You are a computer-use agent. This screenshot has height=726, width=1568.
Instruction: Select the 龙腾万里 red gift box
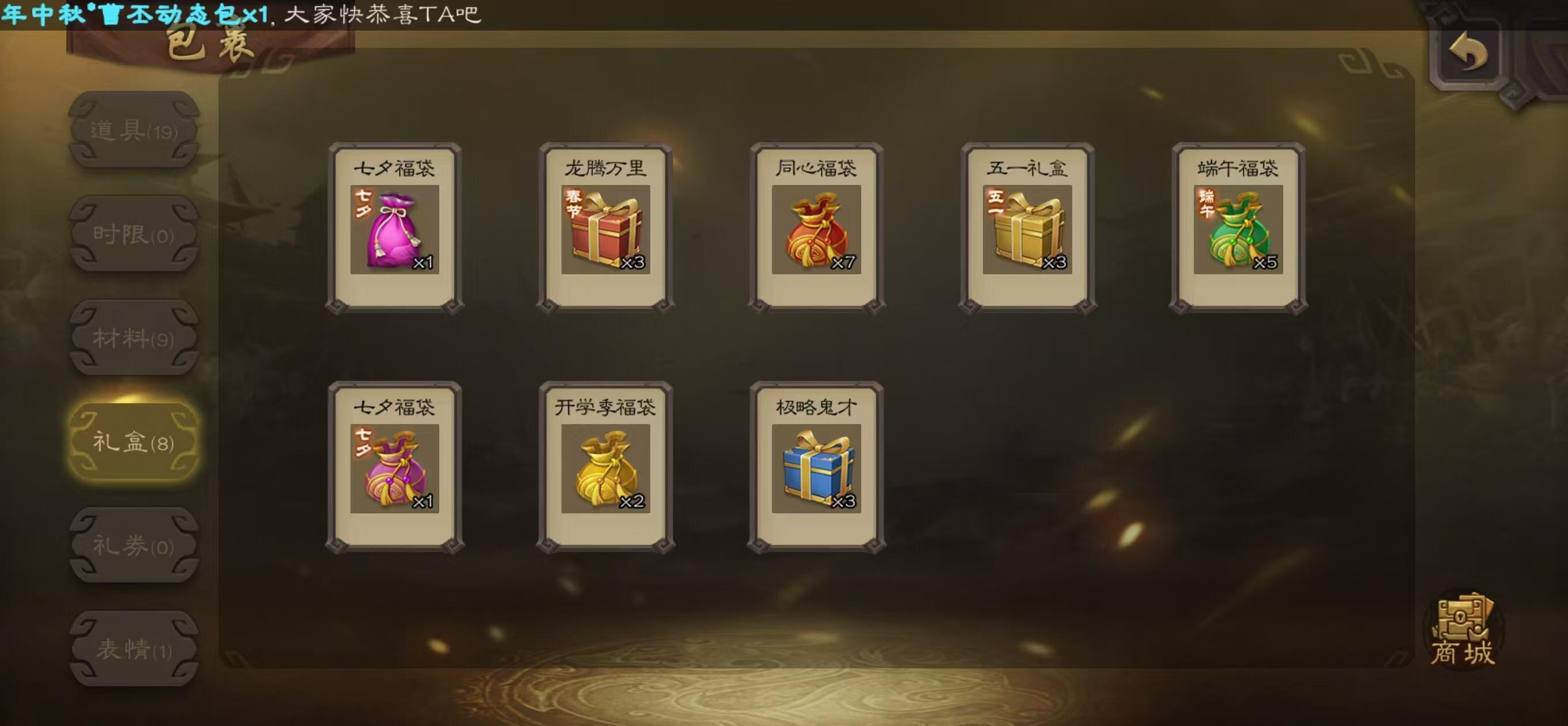605,229
